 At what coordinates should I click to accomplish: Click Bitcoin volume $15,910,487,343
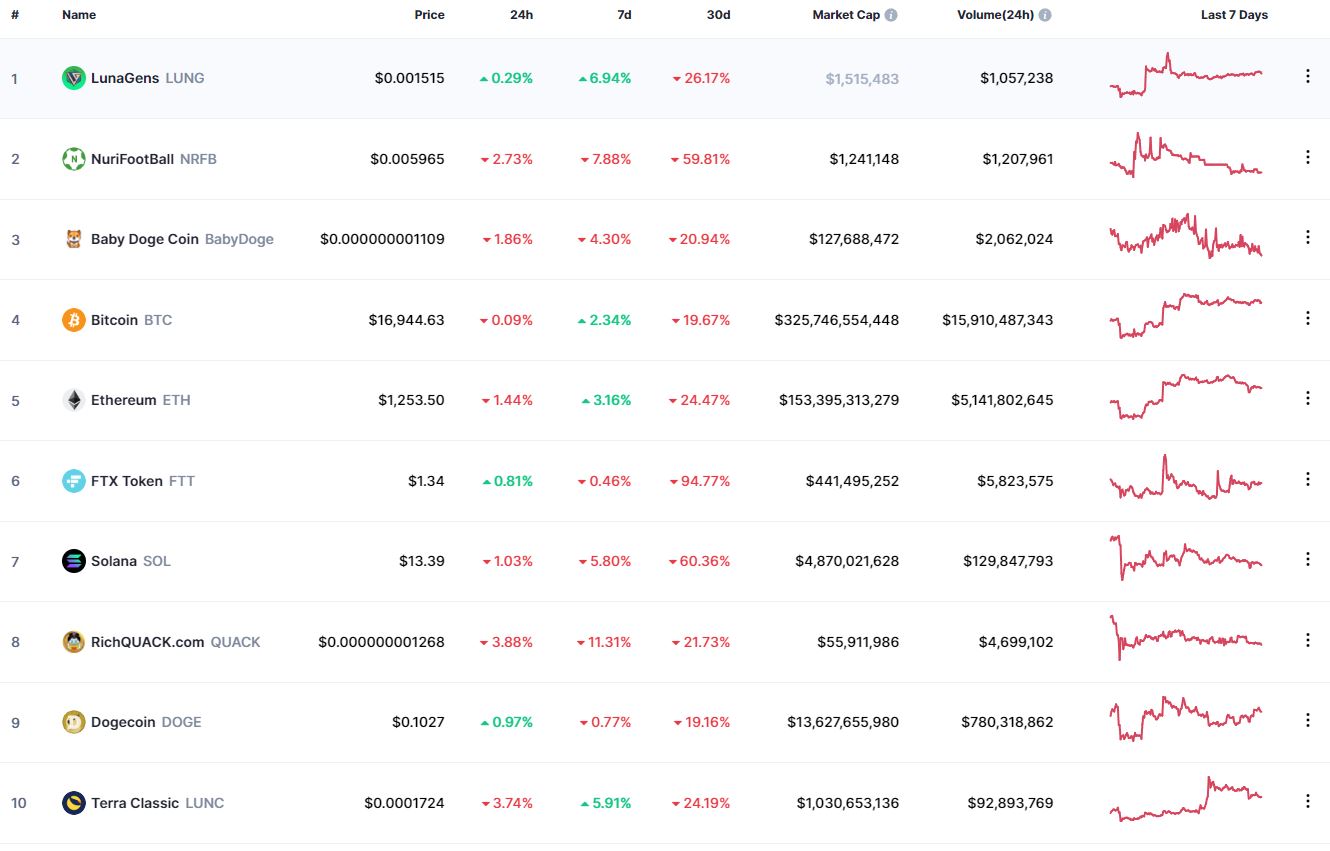tap(998, 320)
